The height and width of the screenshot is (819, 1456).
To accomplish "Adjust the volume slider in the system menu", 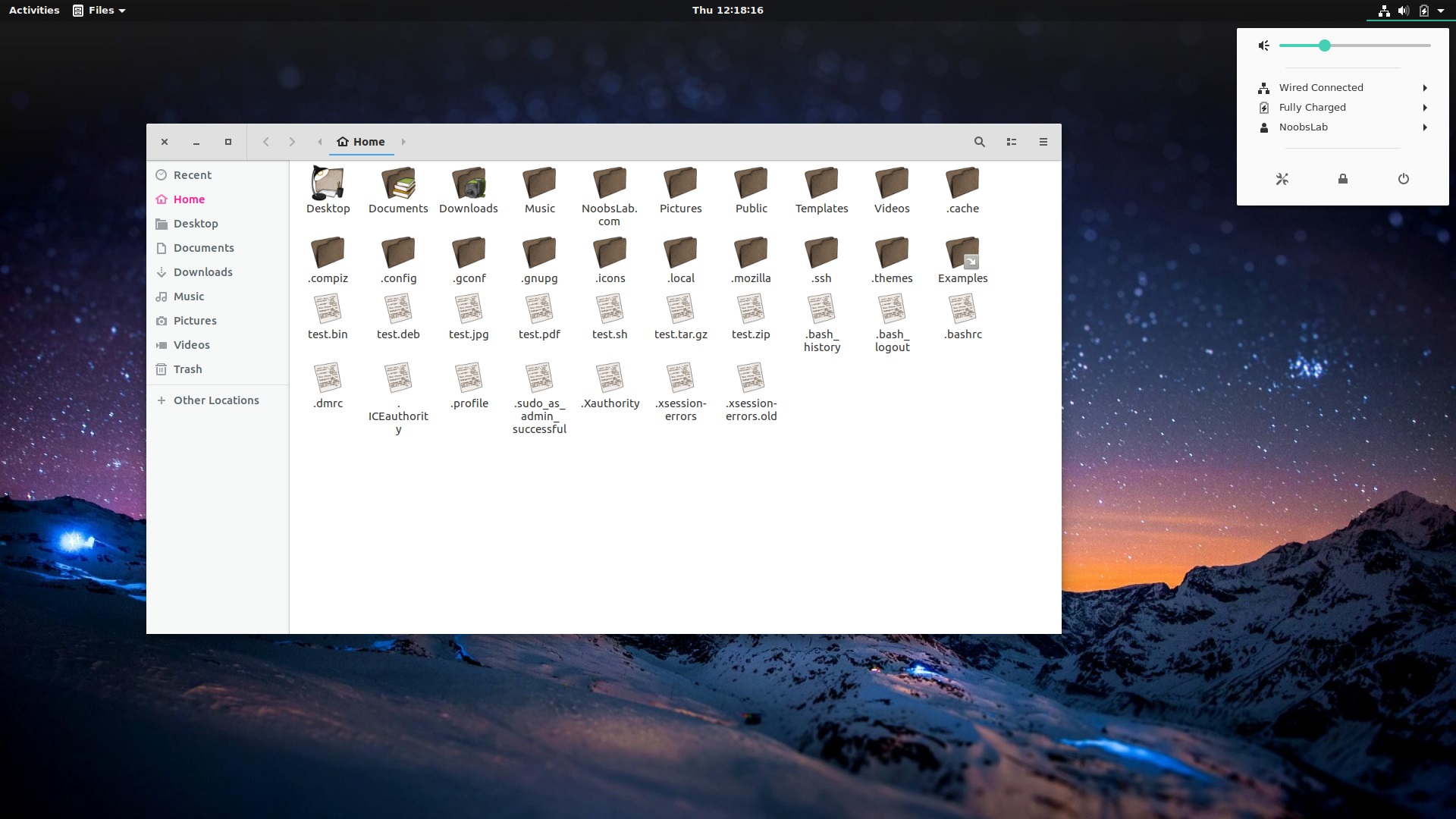I will (x=1324, y=45).
